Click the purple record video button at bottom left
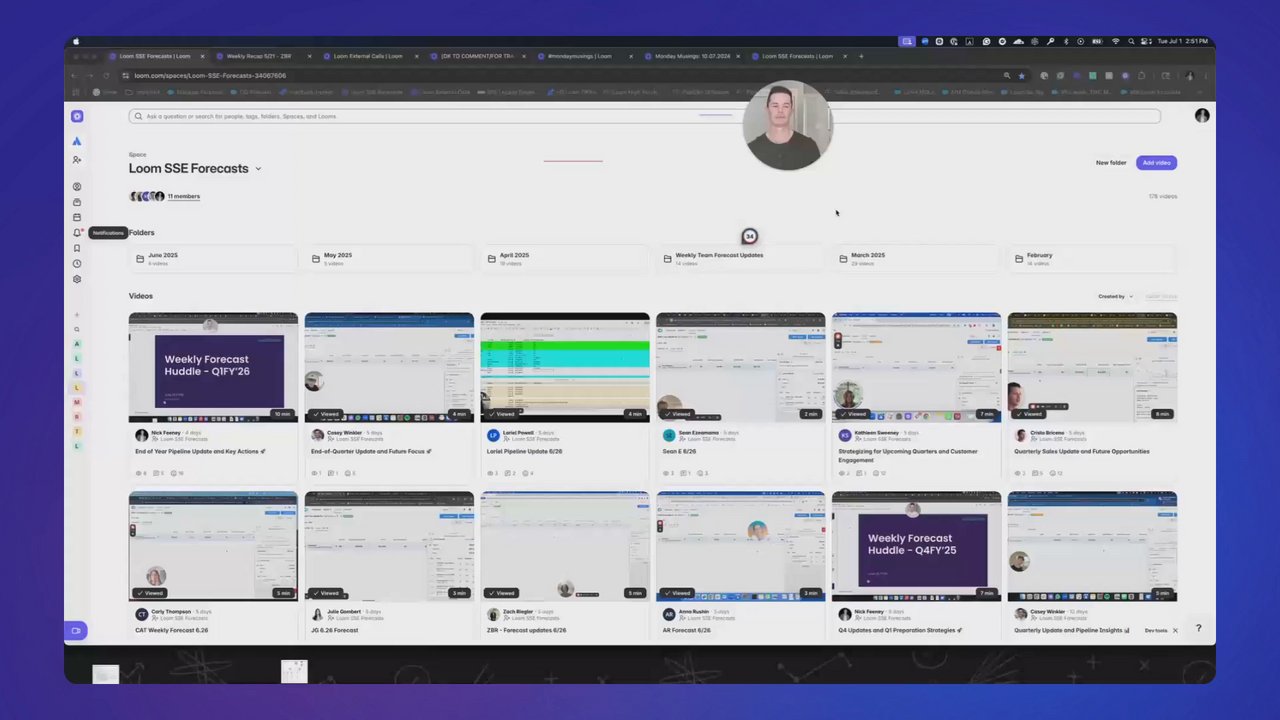The height and width of the screenshot is (720, 1280). (x=76, y=630)
